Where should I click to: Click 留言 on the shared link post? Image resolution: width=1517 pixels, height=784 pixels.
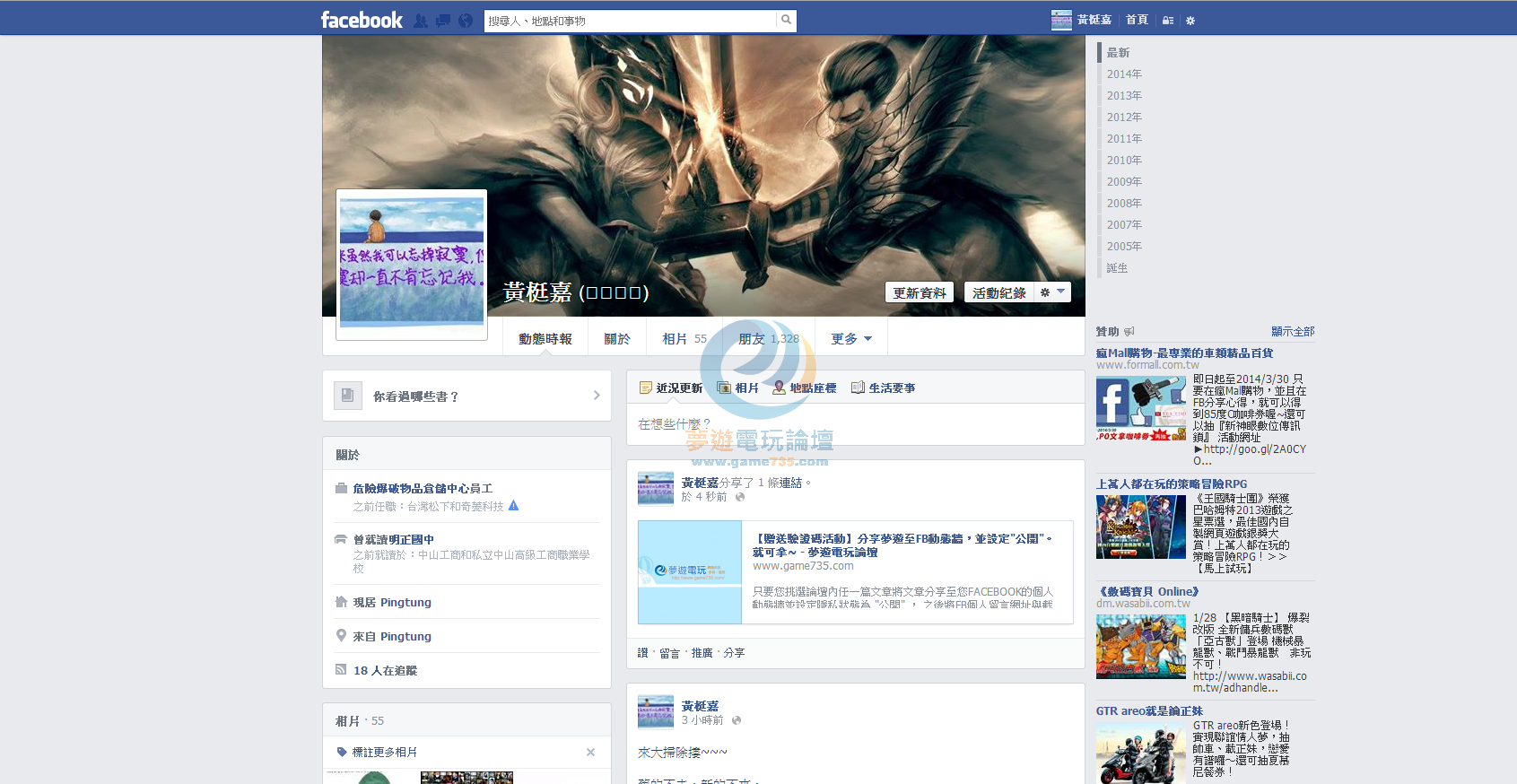669,653
